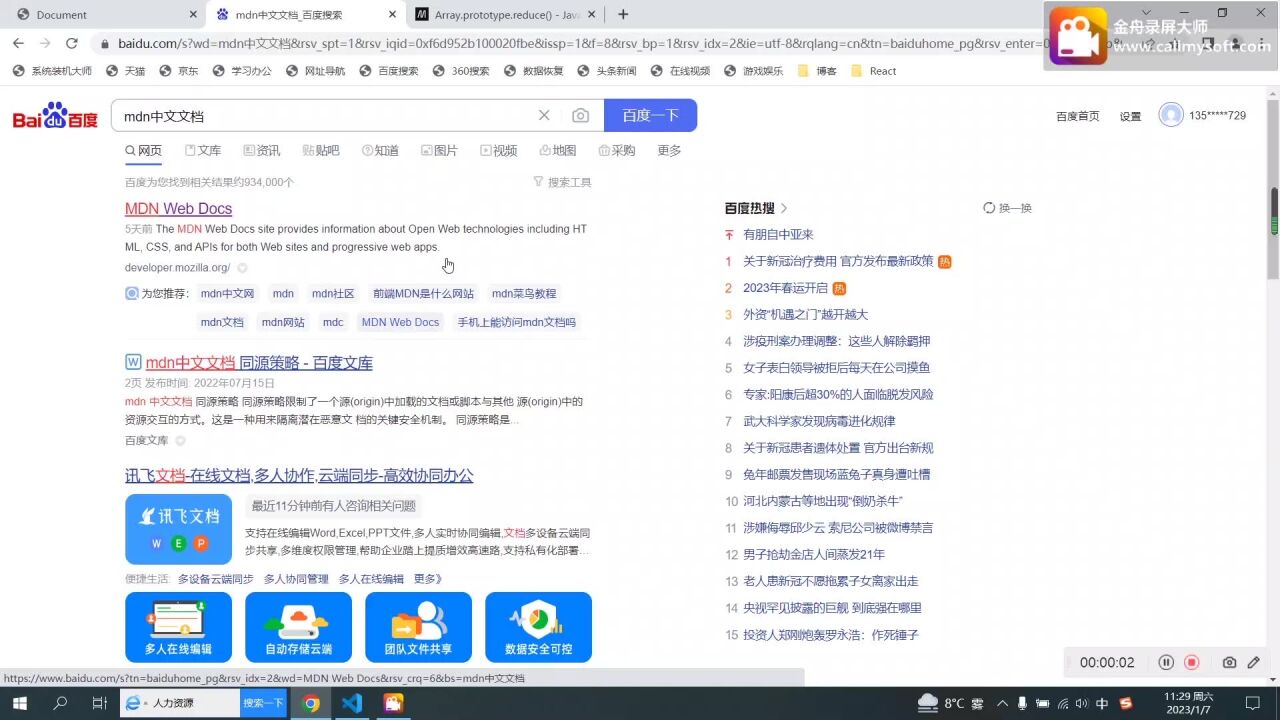Switch to the 资讯 tab
The width and height of the screenshot is (1280, 720).
(262, 151)
